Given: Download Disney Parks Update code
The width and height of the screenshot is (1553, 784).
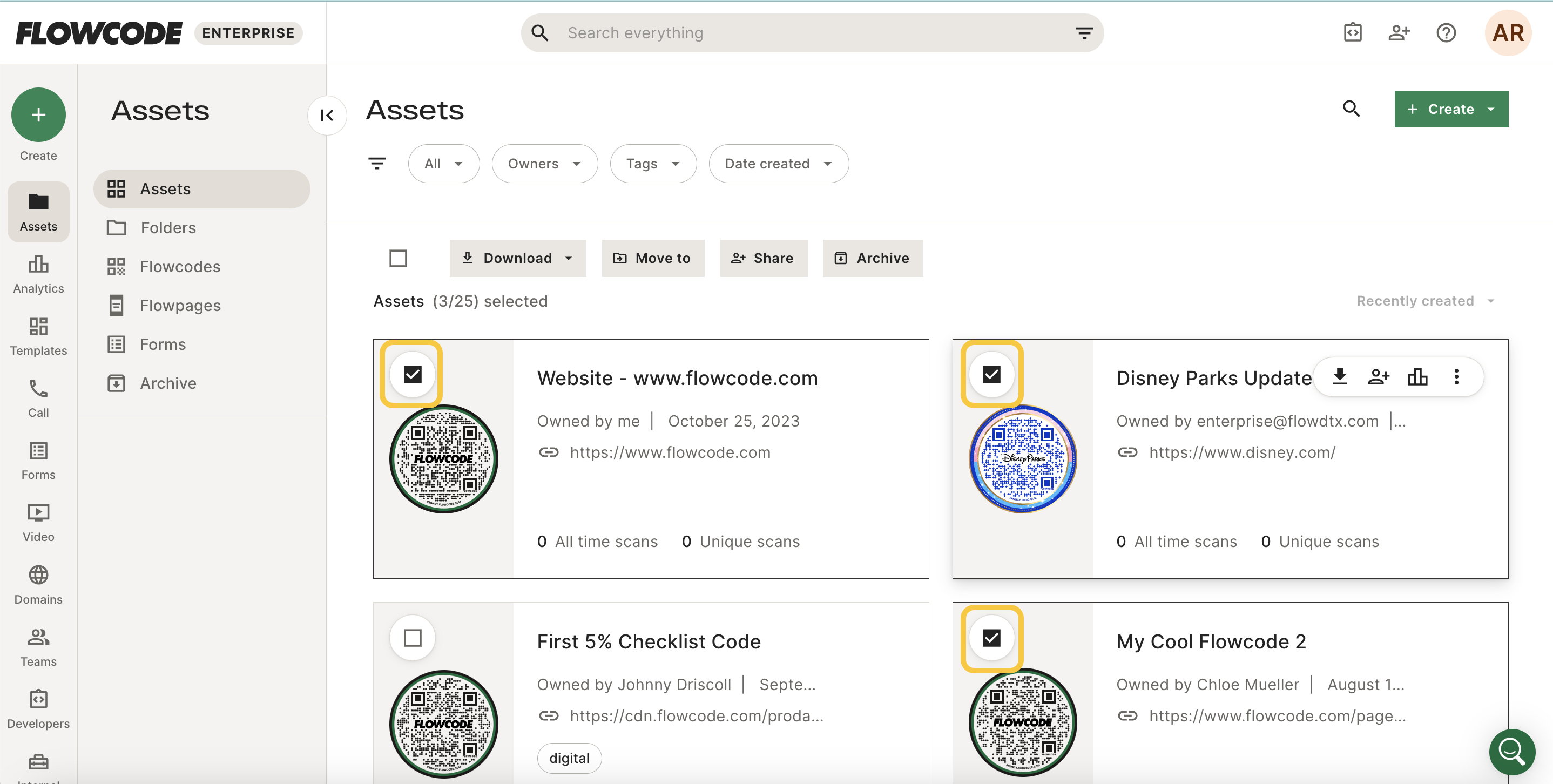Looking at the screenshot, I should (1340, 377).
